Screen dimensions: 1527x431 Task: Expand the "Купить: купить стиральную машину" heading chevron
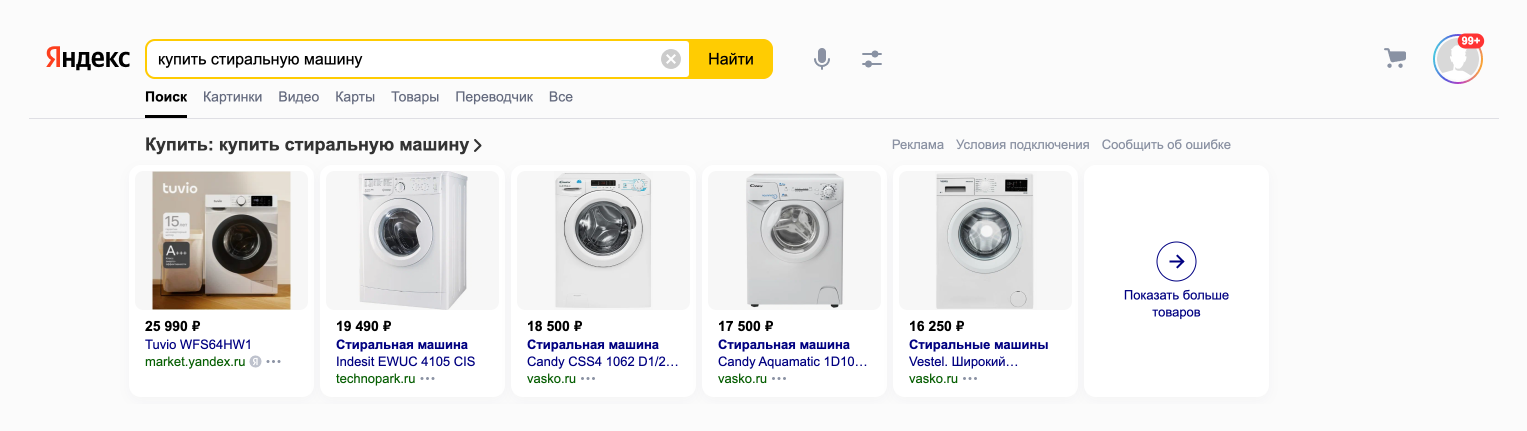478,146
